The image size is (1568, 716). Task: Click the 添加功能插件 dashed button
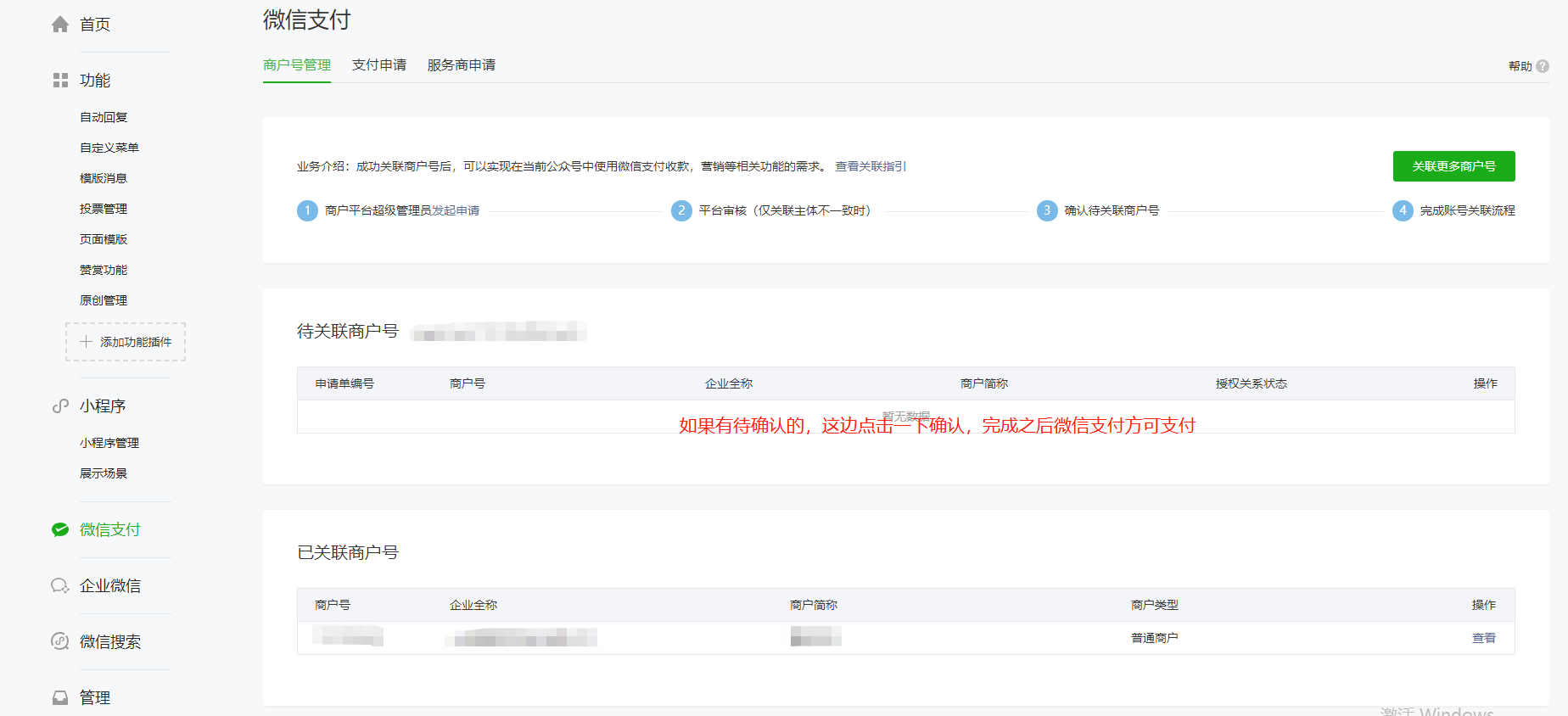[126, 342]
